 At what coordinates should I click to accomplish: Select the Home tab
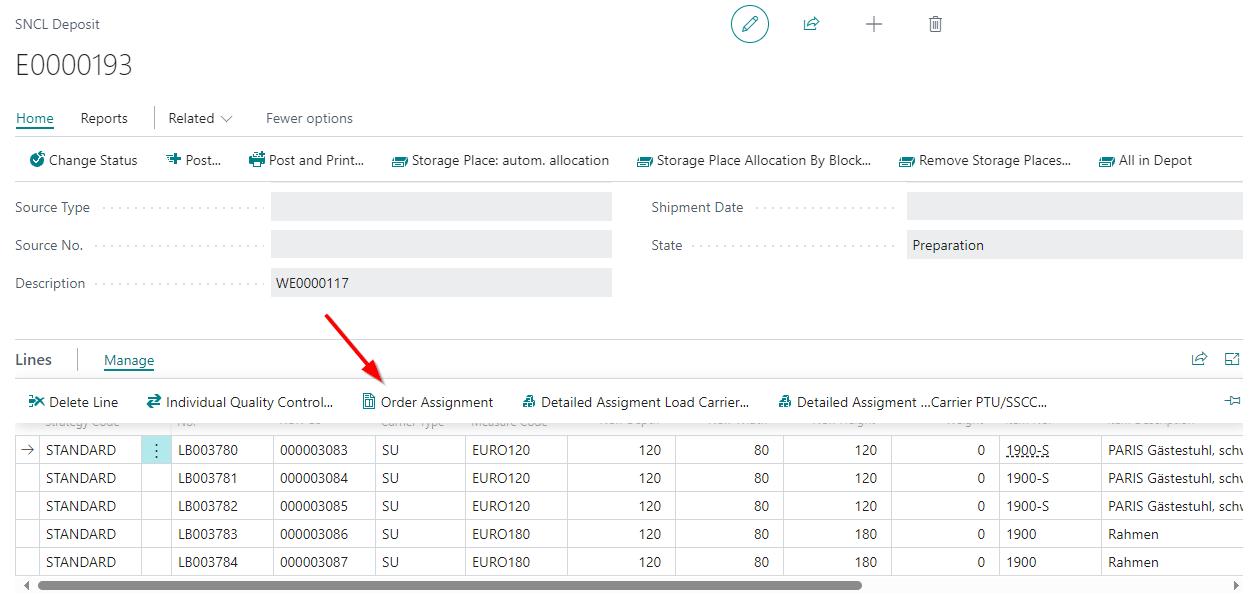coord(35,118)
